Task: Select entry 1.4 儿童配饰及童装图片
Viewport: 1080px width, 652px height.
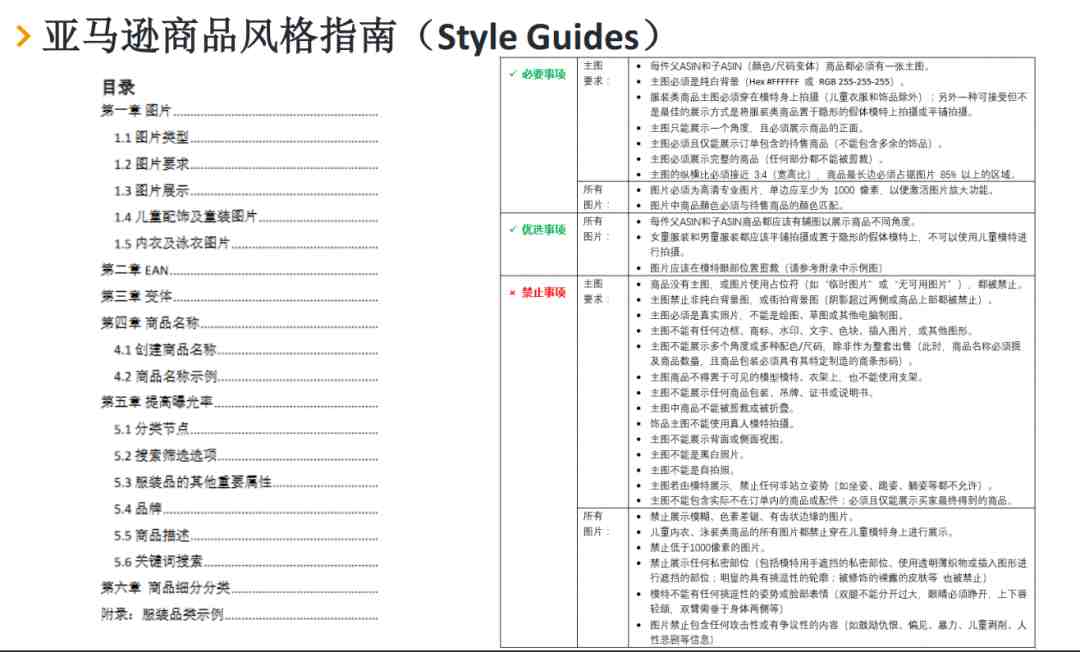Action: point(246,217)
